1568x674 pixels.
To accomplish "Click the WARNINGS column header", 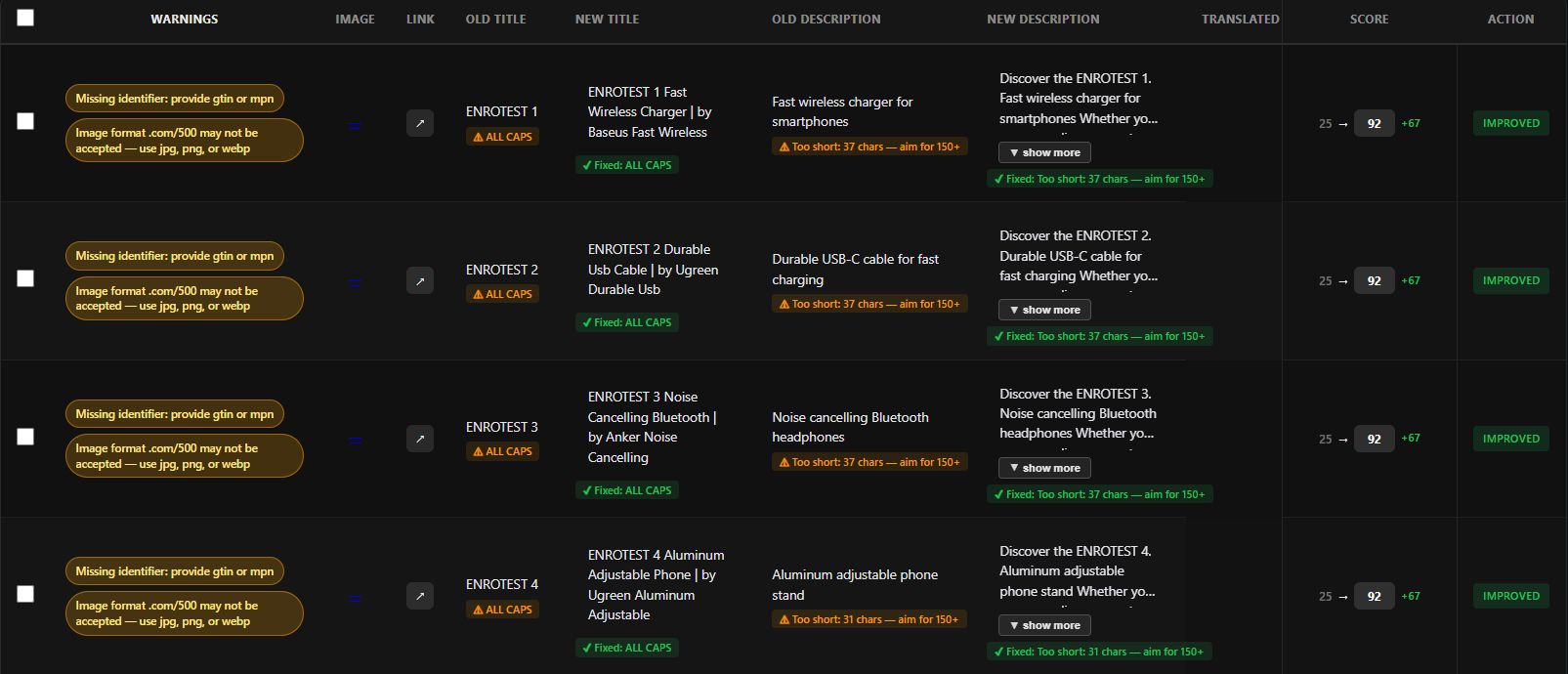I will (x=184, y=19).
